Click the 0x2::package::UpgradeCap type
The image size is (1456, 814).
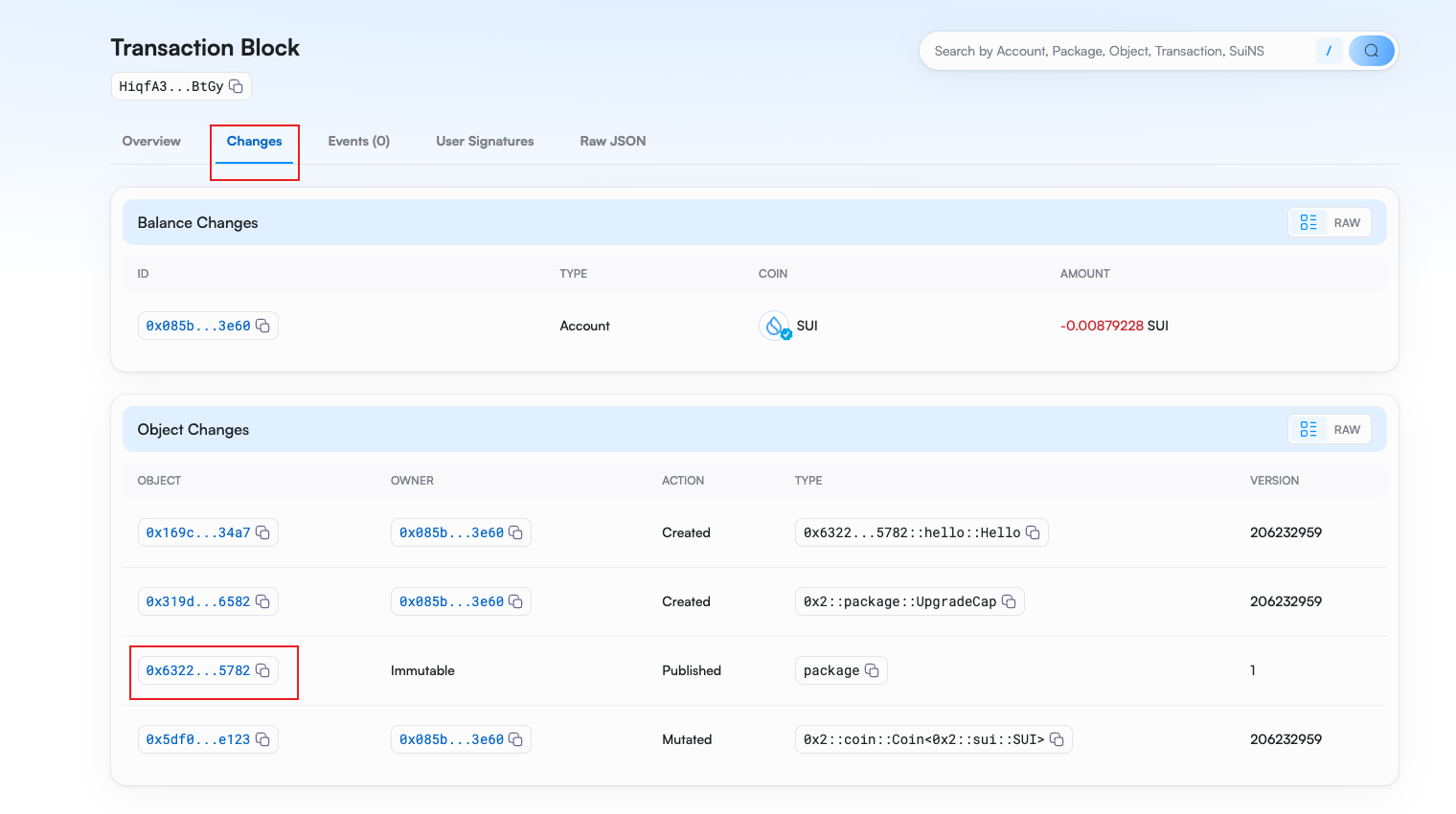(x=899, y=601)
